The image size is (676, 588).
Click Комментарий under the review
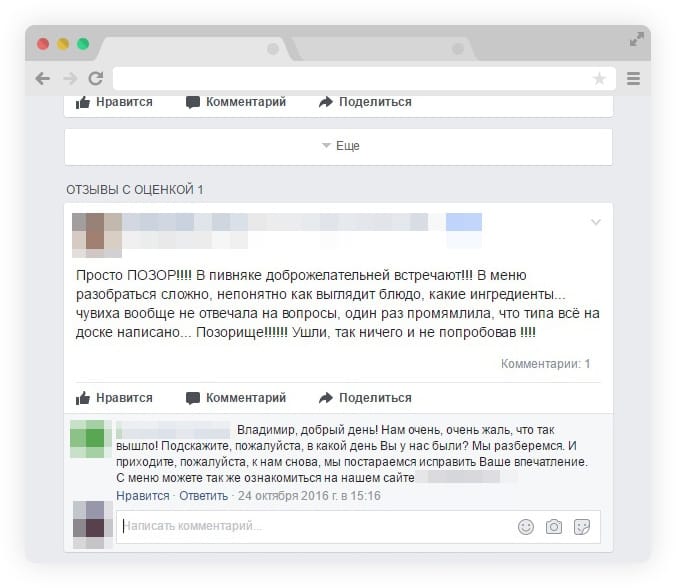click(236, 398)
